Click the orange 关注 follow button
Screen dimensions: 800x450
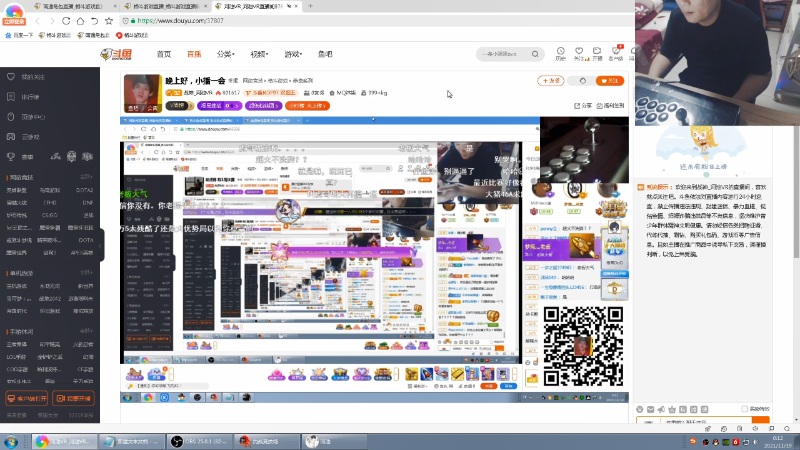[610, 81]
